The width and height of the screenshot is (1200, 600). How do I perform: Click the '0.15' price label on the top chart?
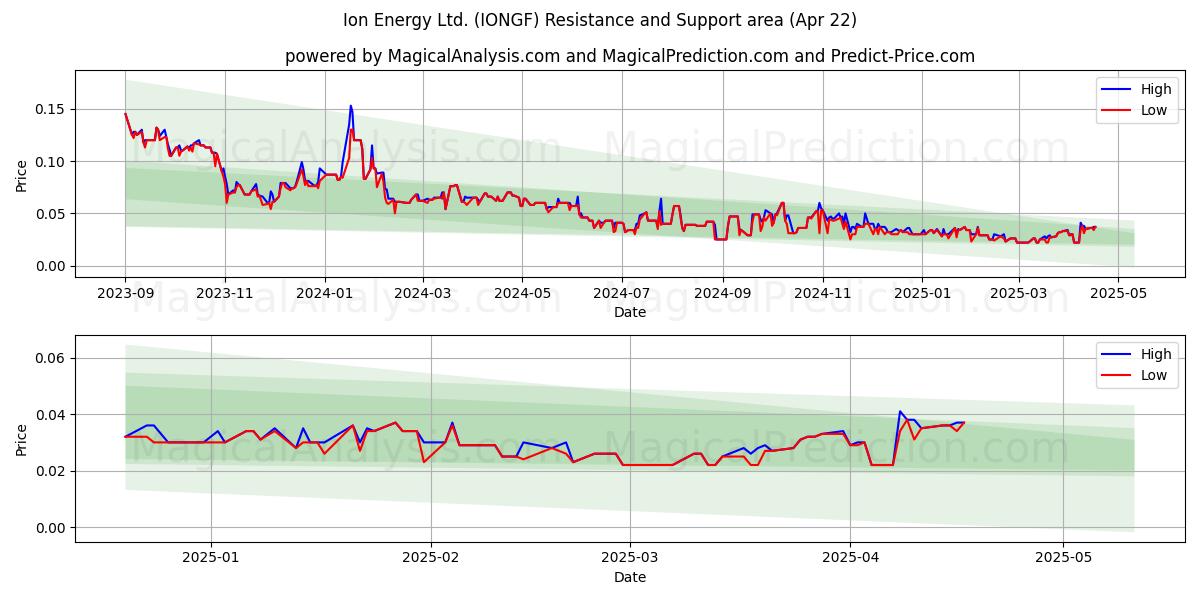[x=51, y=109]
